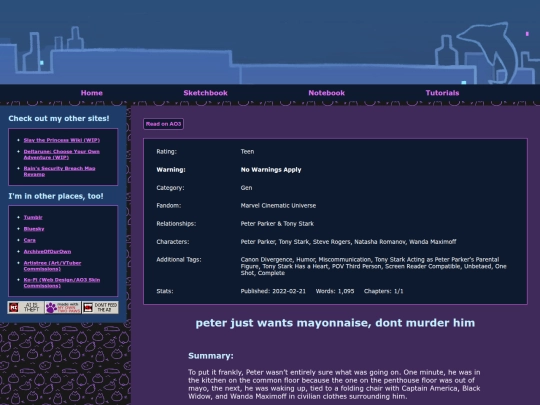Click the 'I'm in other places, too!' heading
The width and height of the screenshot is (540, 405).
(56, 196)
